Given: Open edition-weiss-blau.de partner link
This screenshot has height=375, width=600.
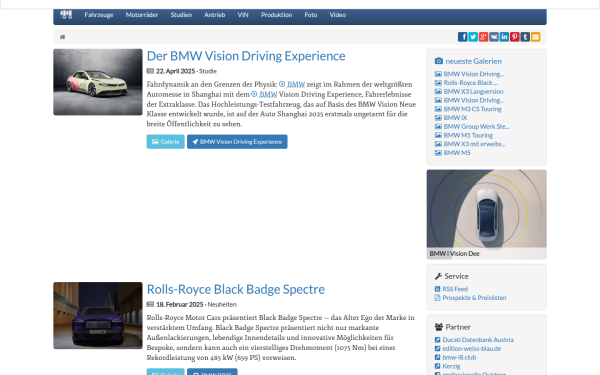Looking at the screenshot, I should pos(471,349).
